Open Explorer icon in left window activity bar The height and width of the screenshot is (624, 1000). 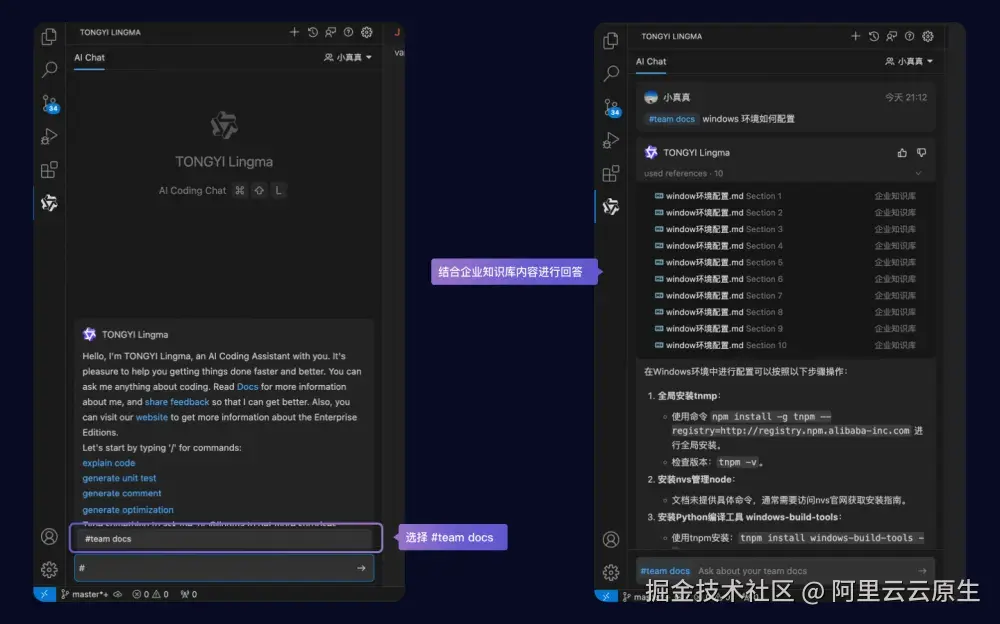tap(49, 36)
